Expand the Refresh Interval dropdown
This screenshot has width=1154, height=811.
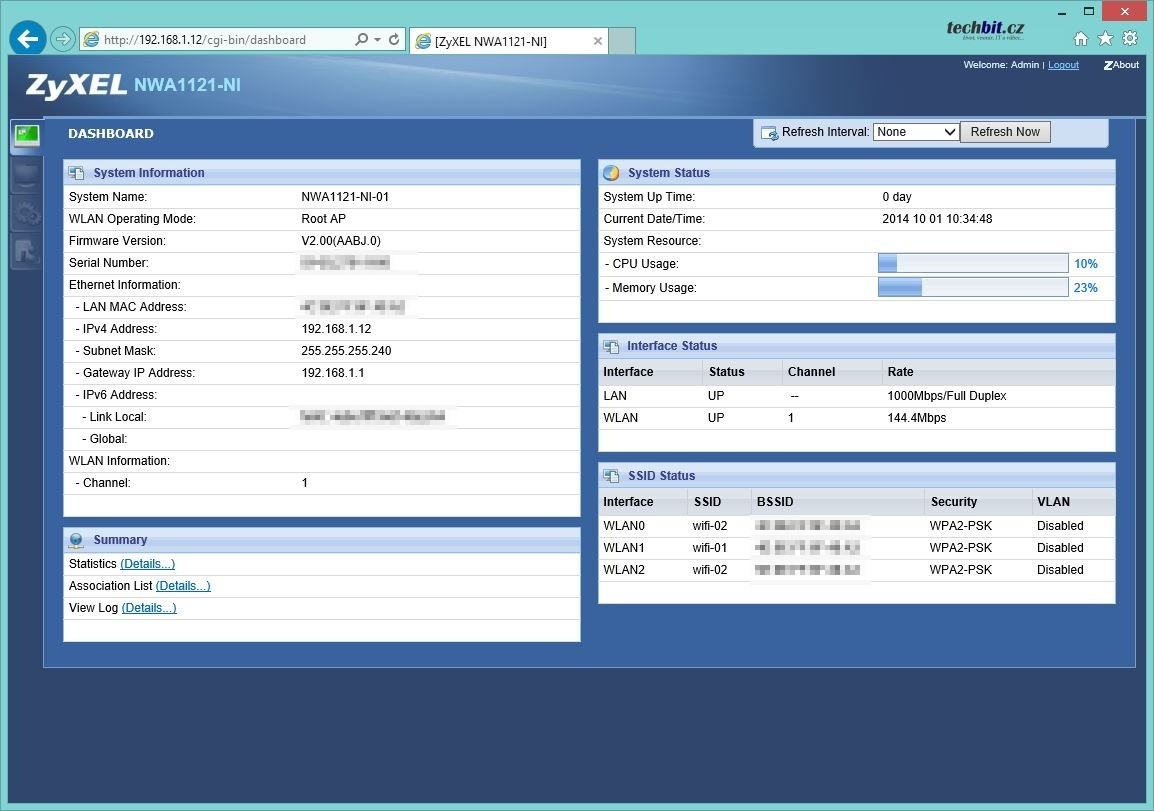pos(915,132)
